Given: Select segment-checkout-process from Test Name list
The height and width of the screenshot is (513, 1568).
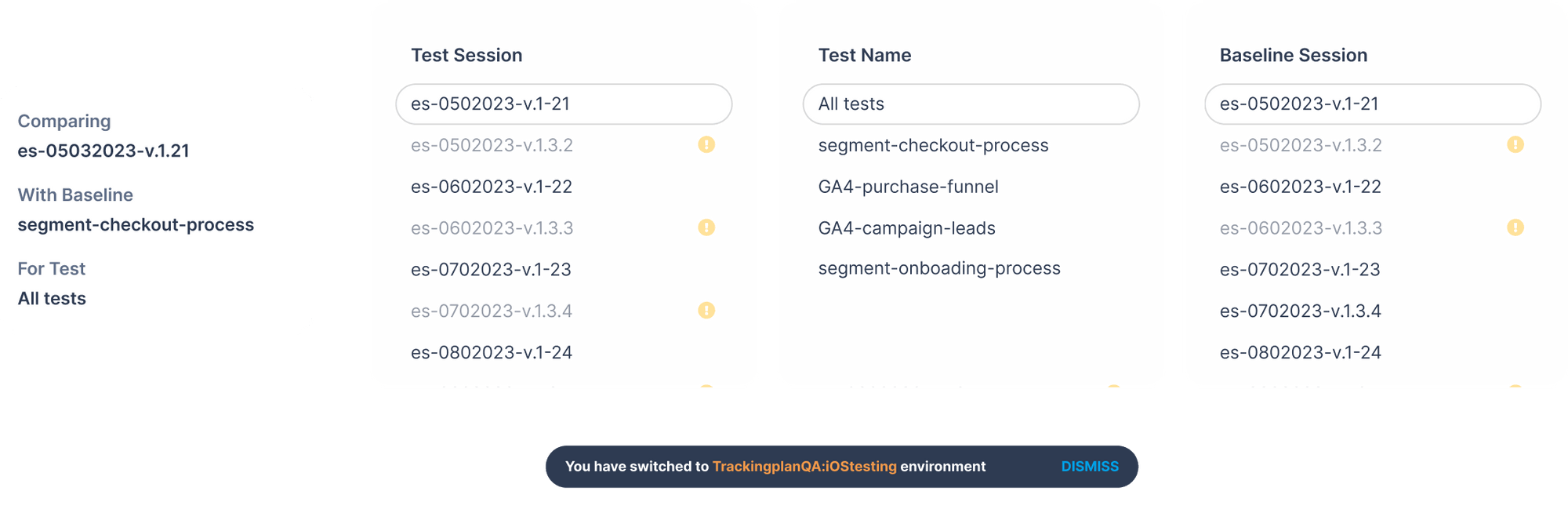Looking at the screenshot, I should pos(933,145).
